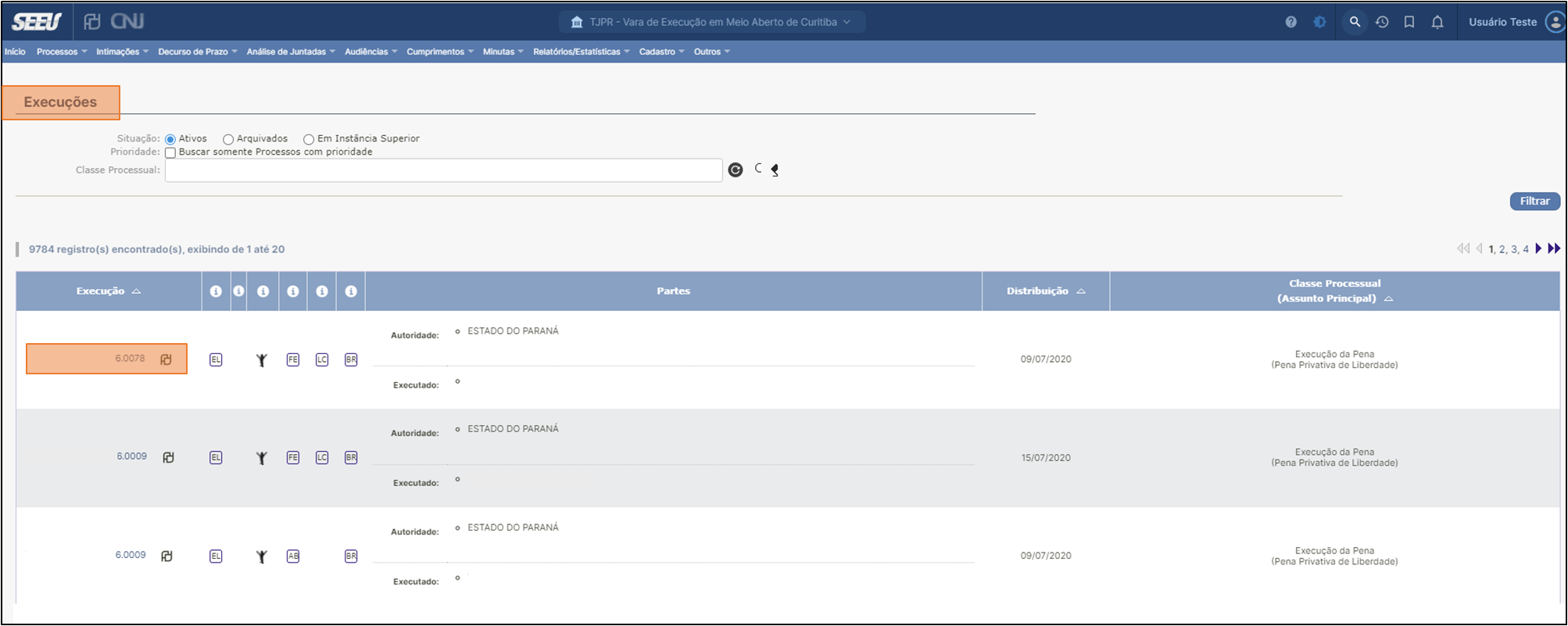Expand the Decurso de Prazo menu
1568x626 pixels.
click(198, 52)
